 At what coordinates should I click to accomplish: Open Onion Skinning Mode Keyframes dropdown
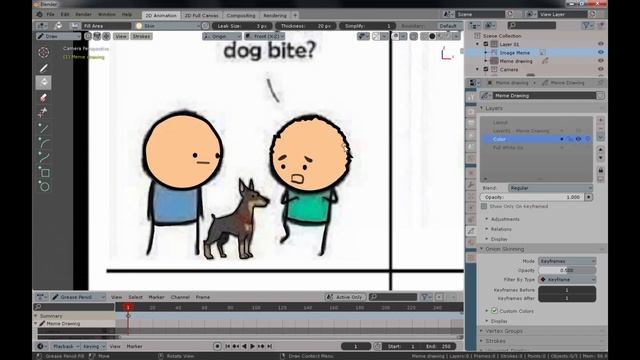point(567,261)
